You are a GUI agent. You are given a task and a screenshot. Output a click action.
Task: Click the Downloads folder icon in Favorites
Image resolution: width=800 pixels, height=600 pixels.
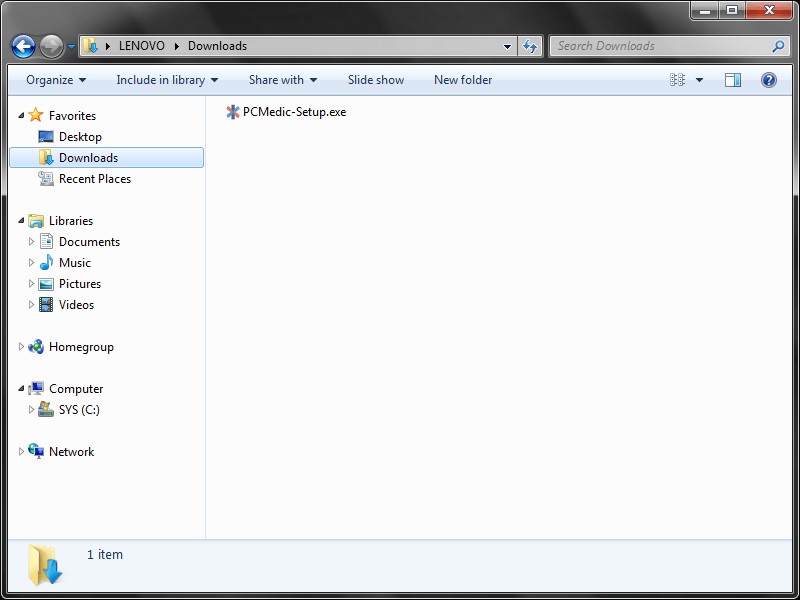click(x=46, y=158)
